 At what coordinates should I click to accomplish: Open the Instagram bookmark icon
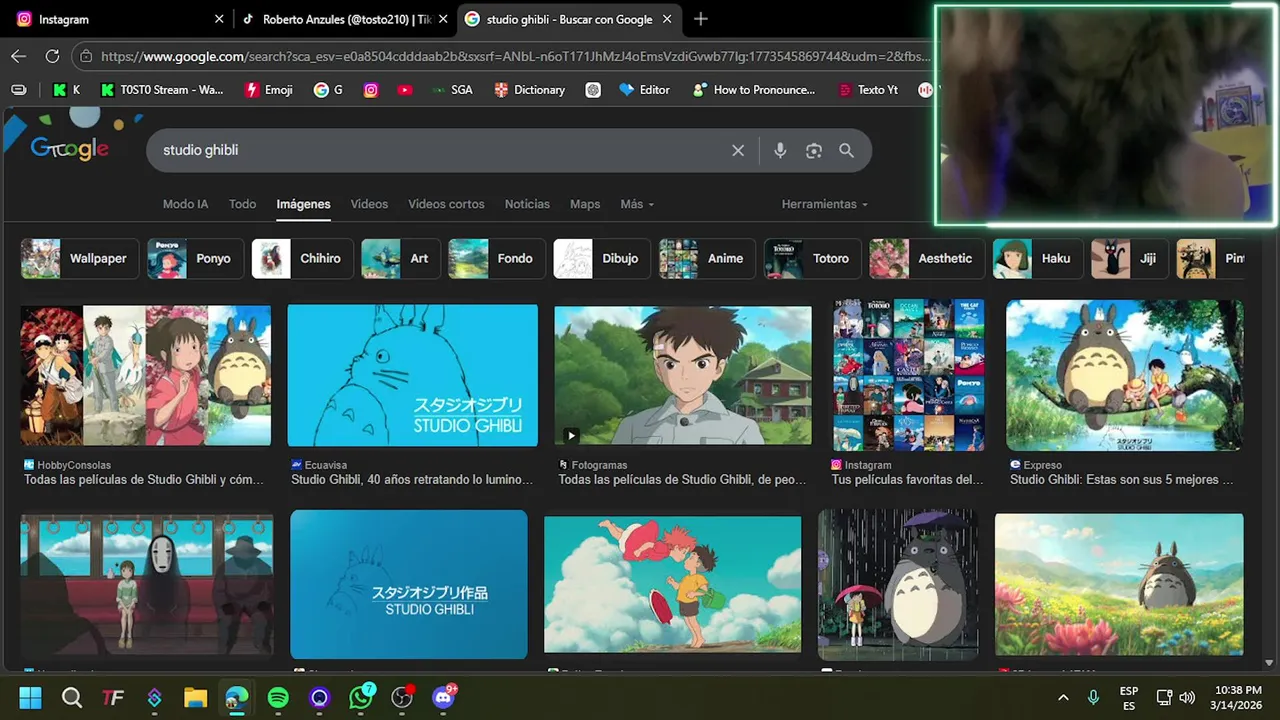tap(371, 90)
